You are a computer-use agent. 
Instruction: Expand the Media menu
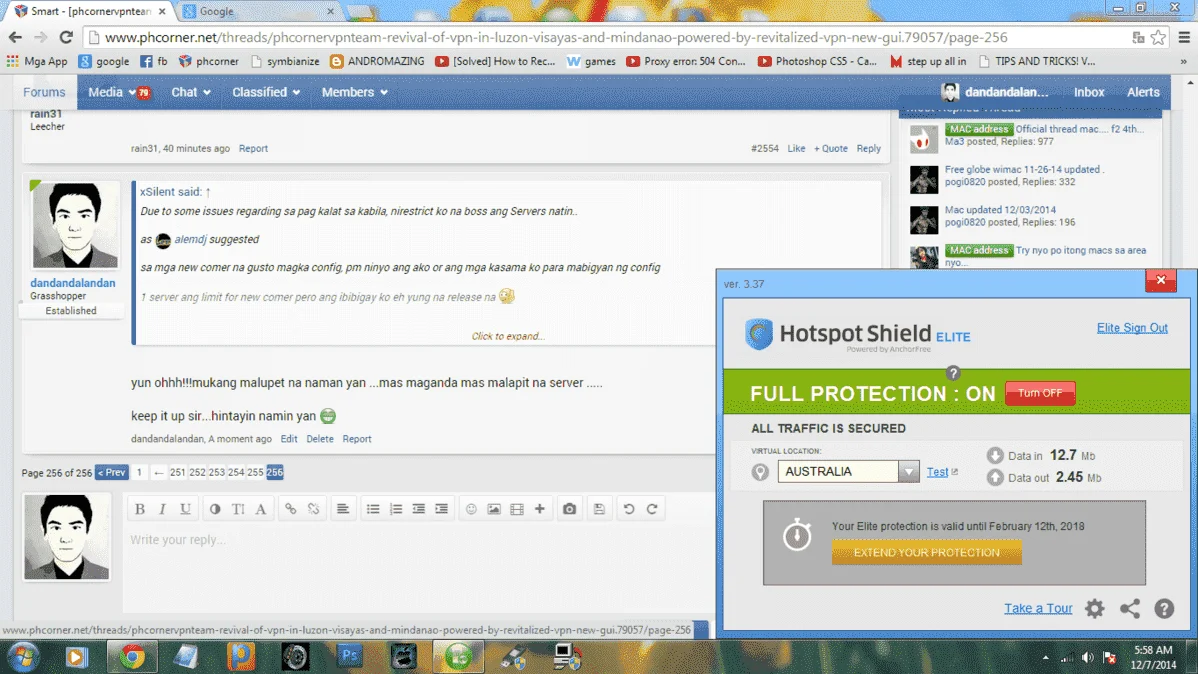click(112, 92)
